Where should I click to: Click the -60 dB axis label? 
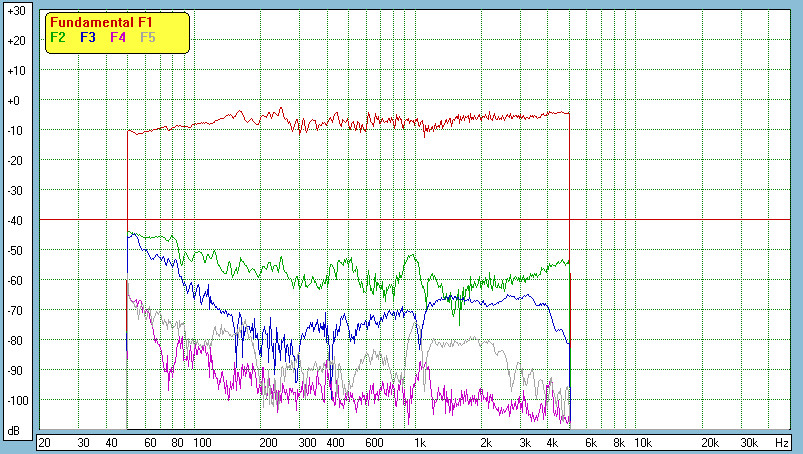15,280
